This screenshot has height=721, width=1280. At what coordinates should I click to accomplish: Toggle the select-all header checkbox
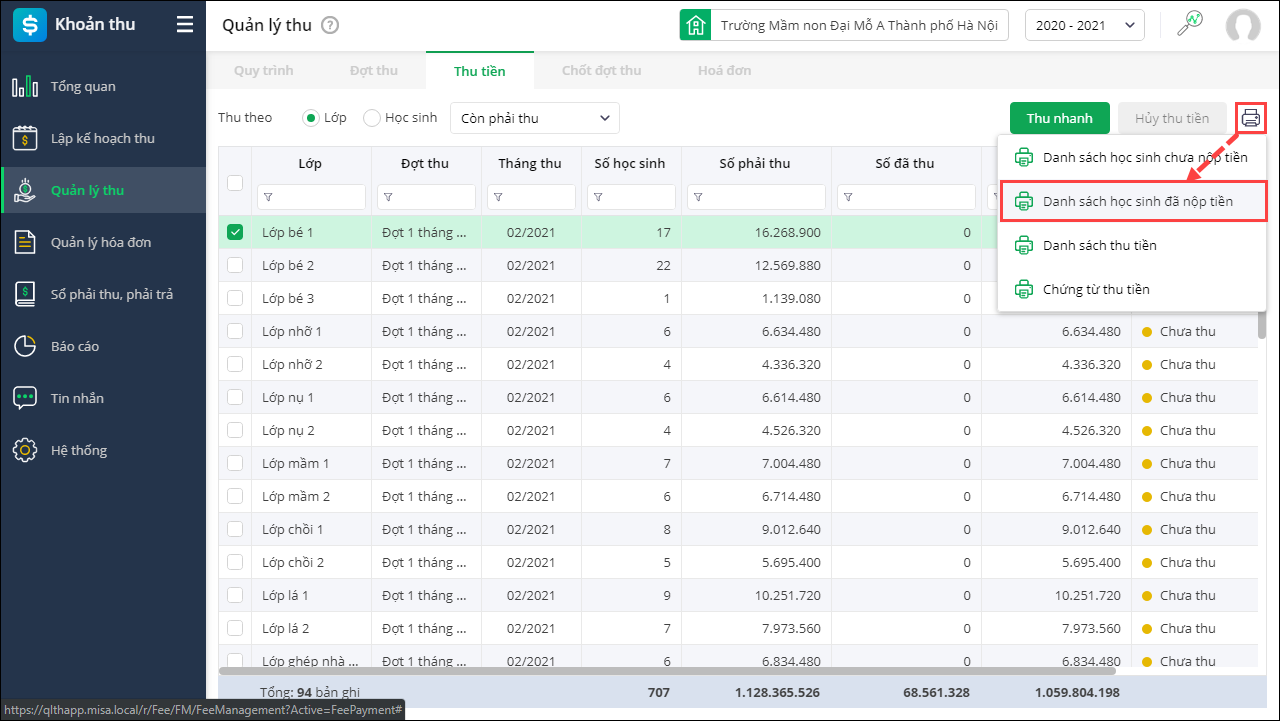point(235,182)
